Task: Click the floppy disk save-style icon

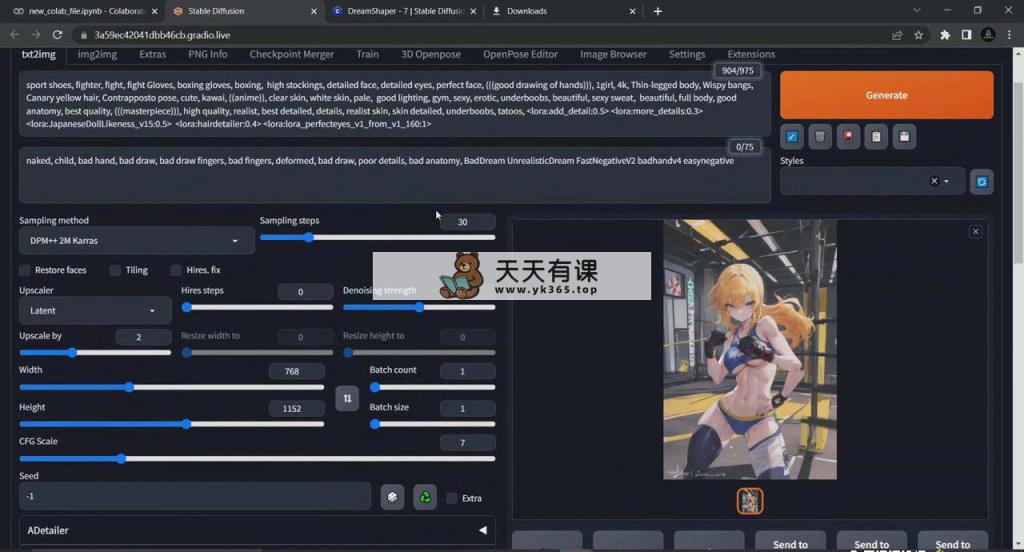Action: [904, 137]
